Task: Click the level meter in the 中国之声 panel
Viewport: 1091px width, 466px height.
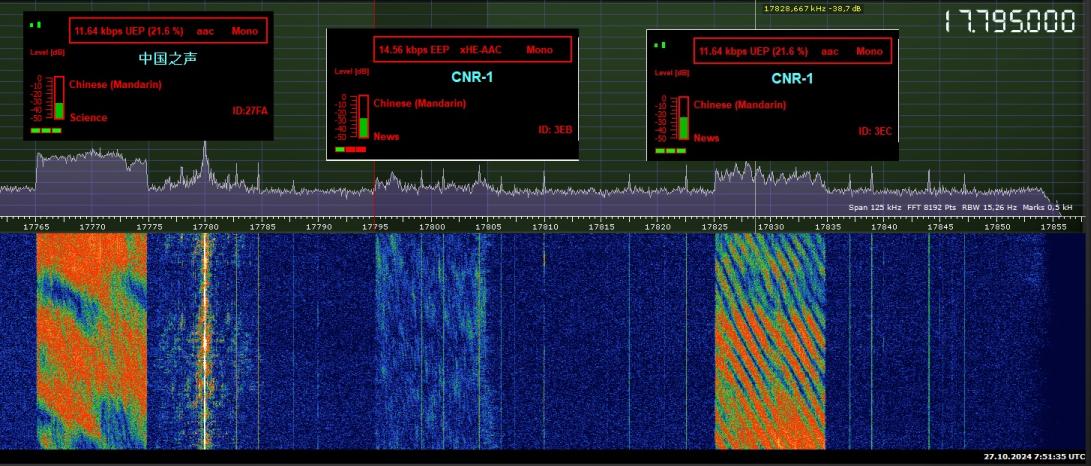Action: point(58,98)
